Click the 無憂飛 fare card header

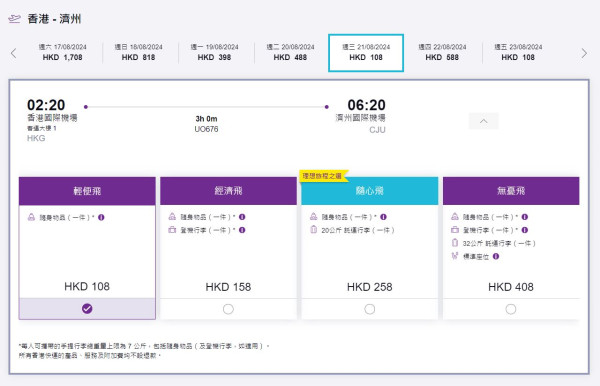(x=511, y=191)
